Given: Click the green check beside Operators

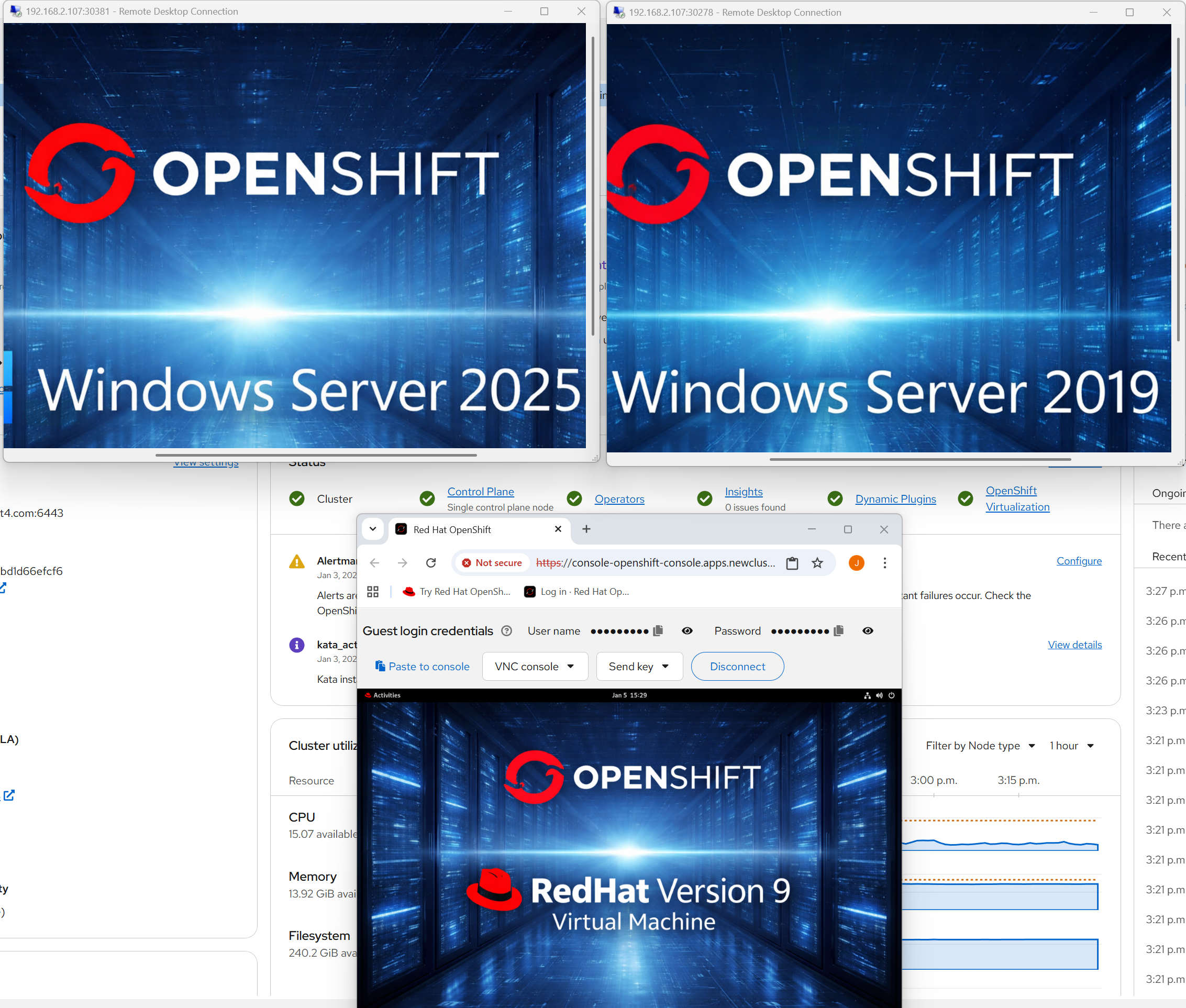Looking at the screenshot, I should click(575, 499).
